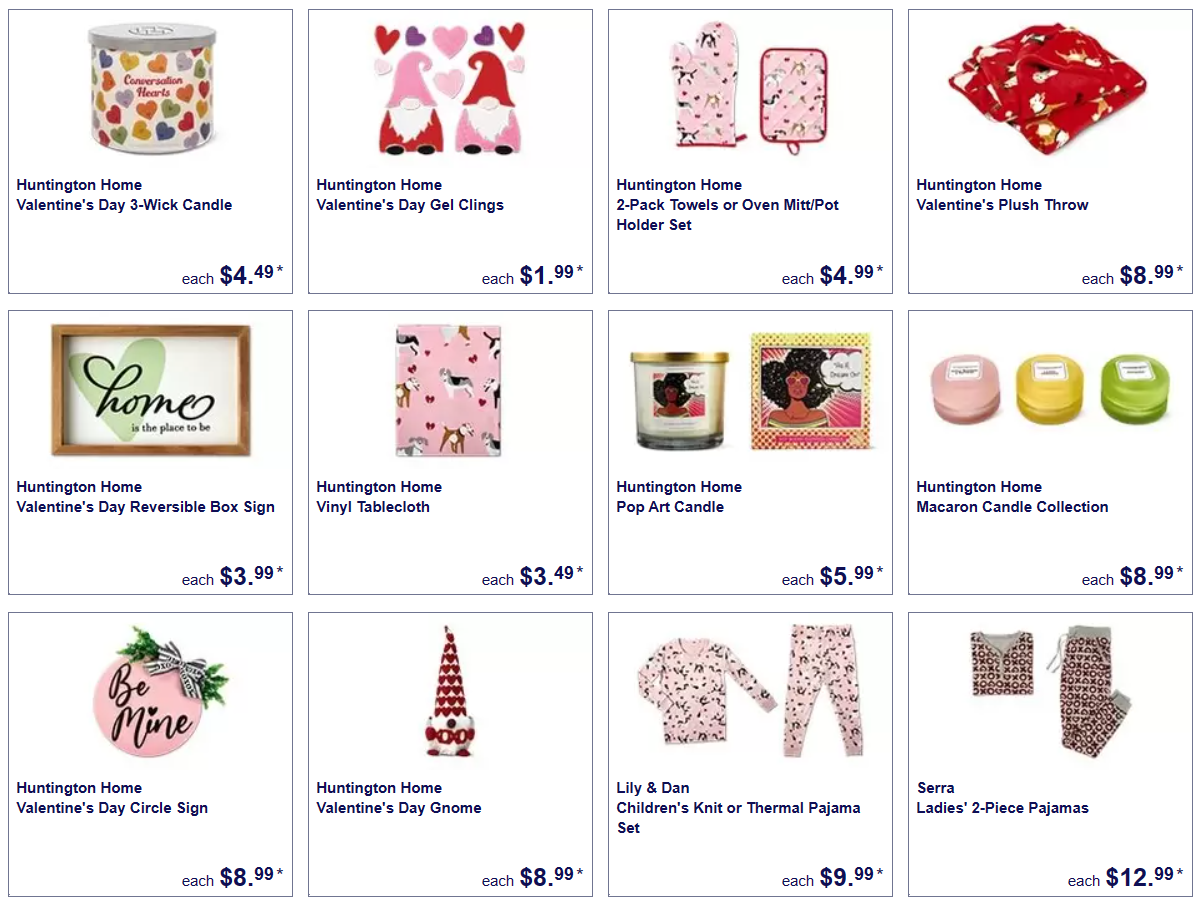Click the Vinyl Tablecloth product title
The height and width of the screenshot is (906, 1200).
[373, 507]
